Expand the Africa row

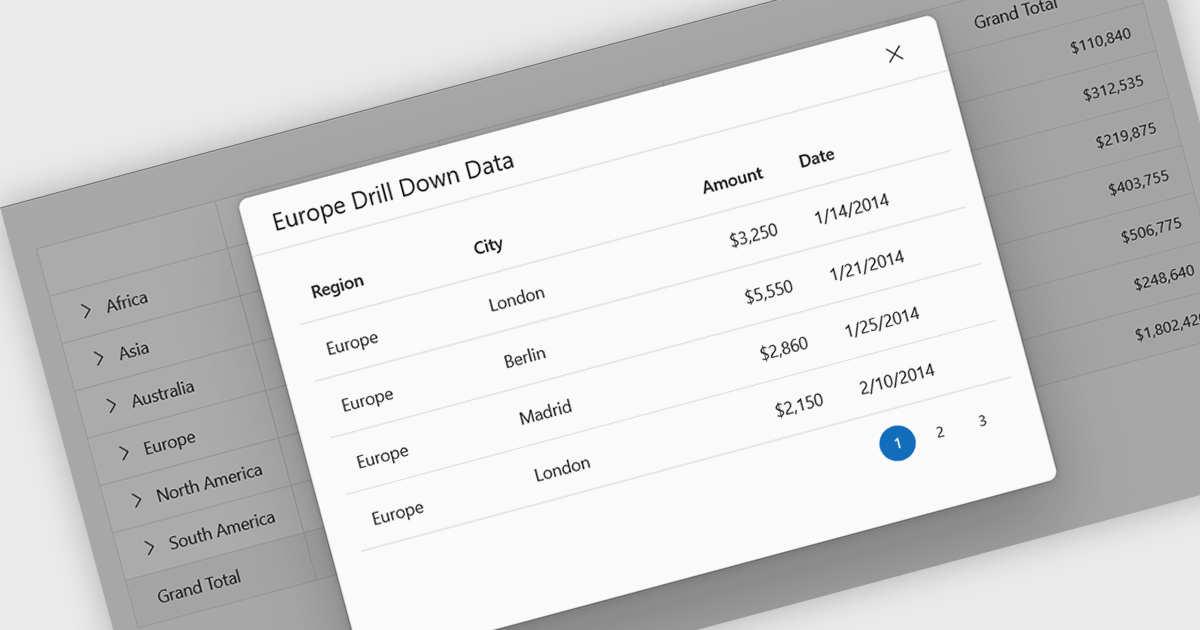[88, 310]
